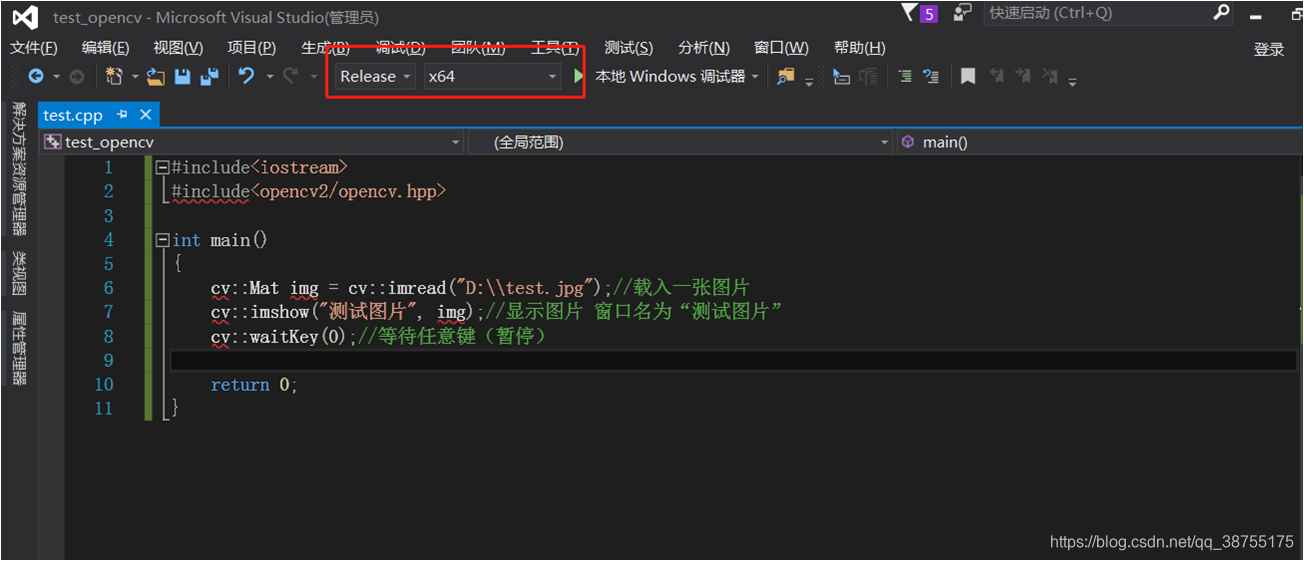Switch to the test.cpp tab
This screenshot has height=561, width=1304.
[73, 115]
